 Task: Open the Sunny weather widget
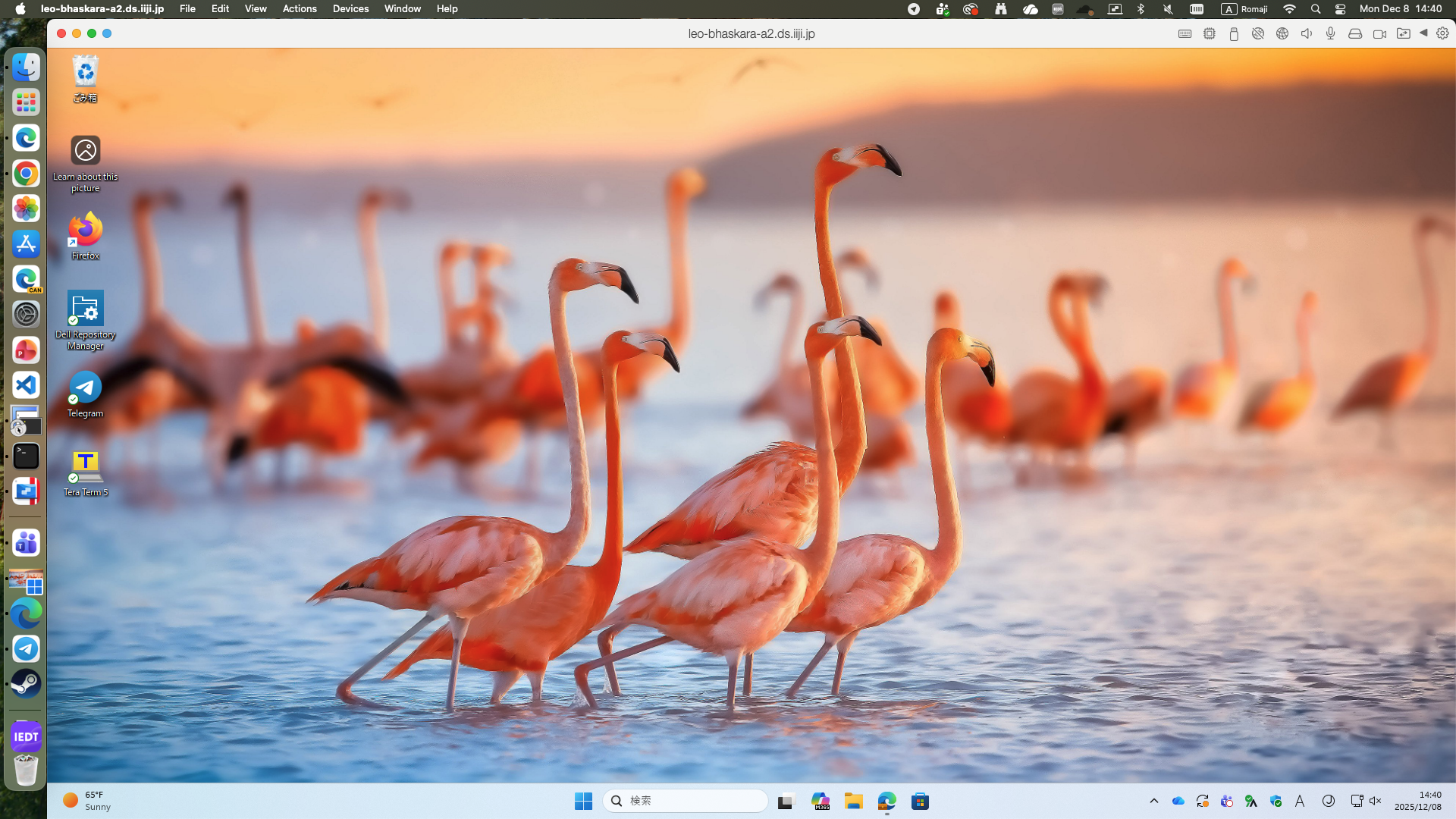point(86,801)
